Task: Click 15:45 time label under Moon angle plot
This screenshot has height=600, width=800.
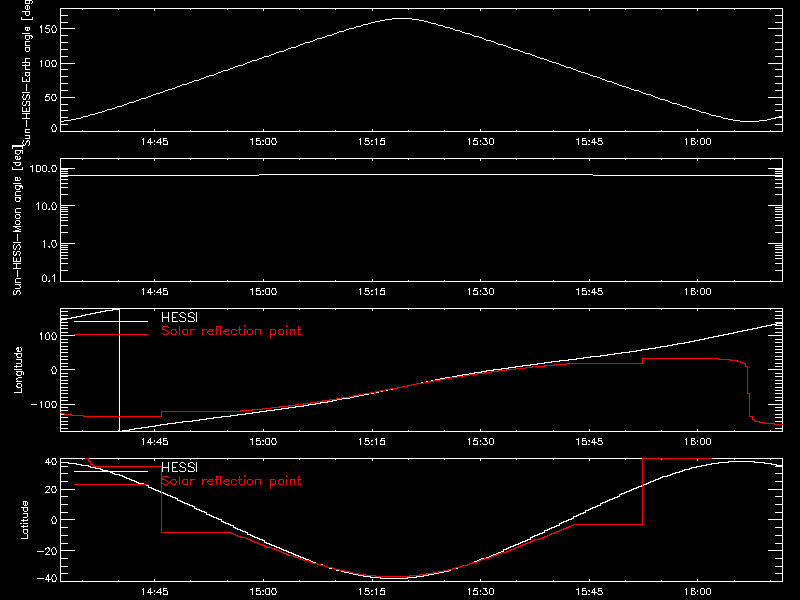Action: pos(589,292)
